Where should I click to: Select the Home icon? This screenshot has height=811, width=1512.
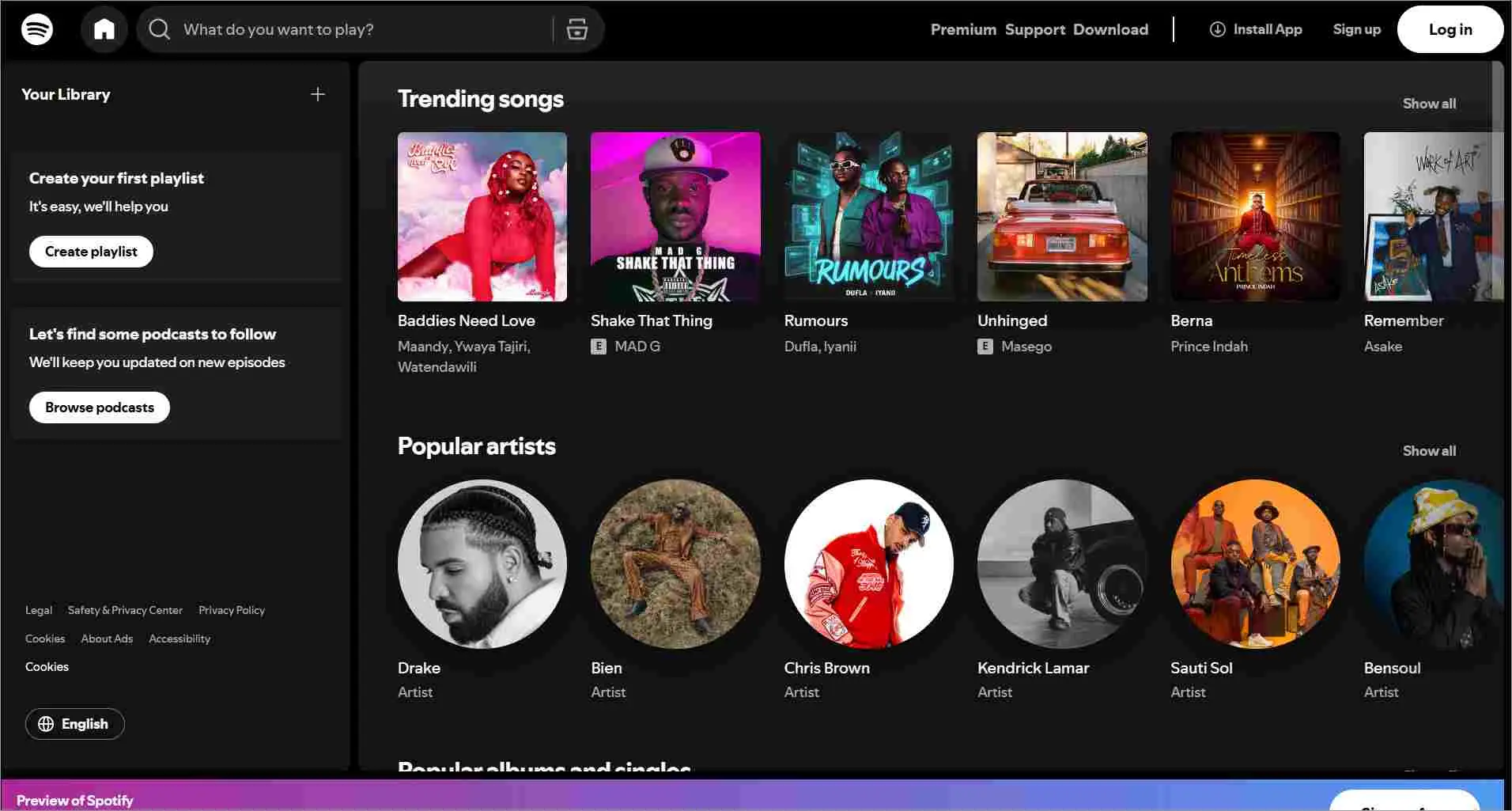pyautogui.click(x=104, y=28)
